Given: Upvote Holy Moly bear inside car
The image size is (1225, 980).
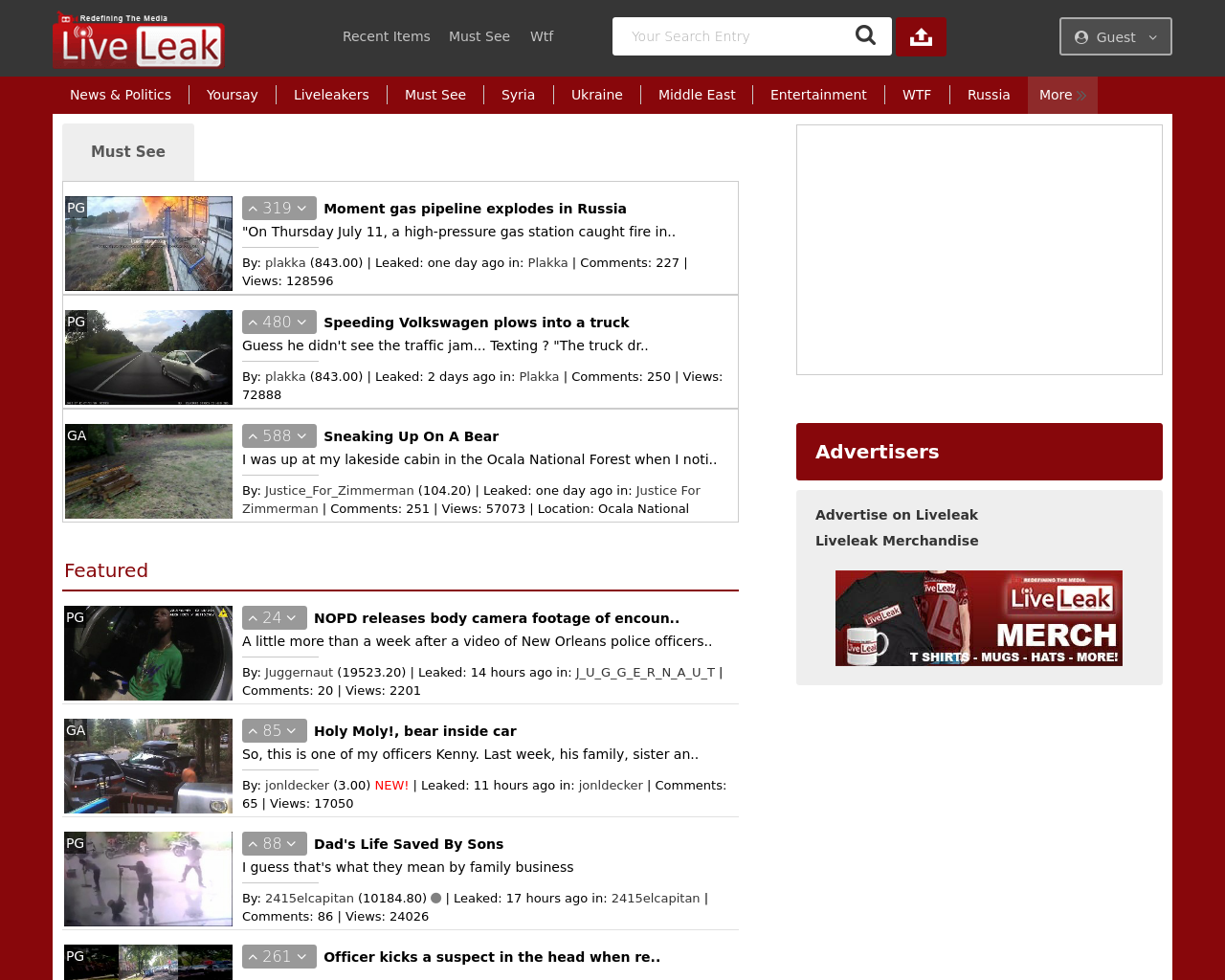Looking at the screenshot, I should coord(254,731).
